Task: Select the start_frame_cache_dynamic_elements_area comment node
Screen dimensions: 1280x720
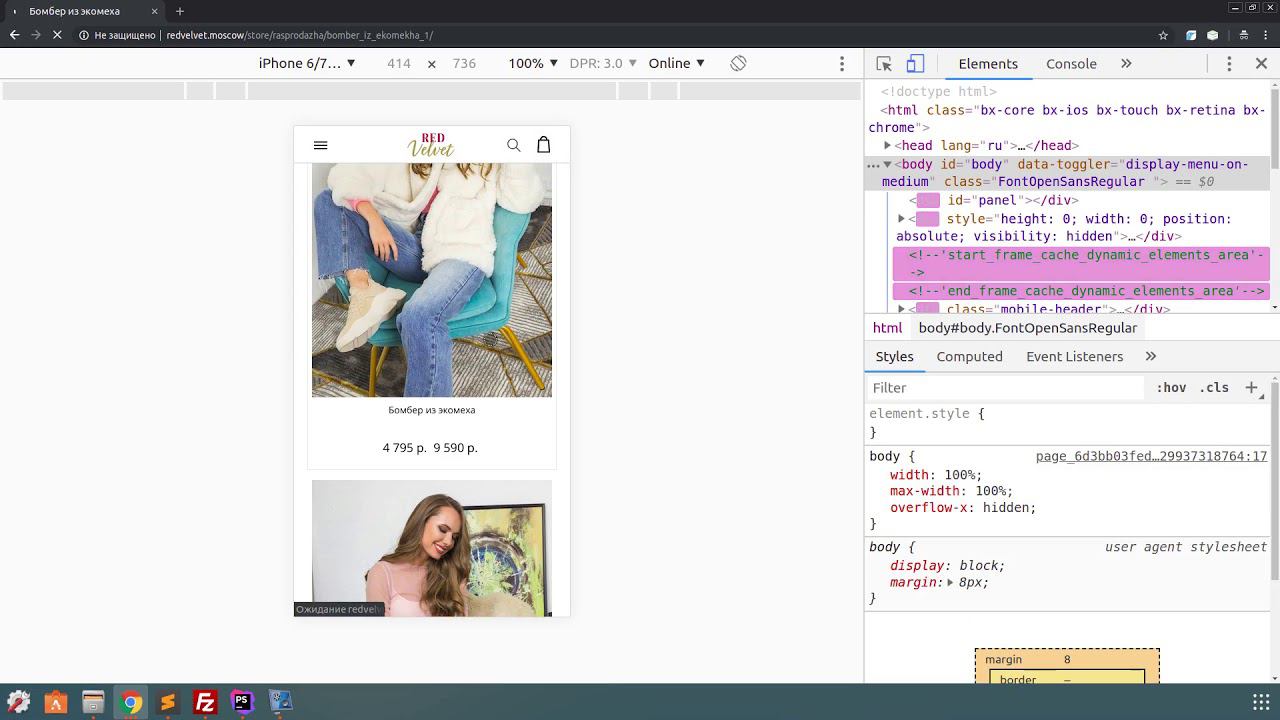Action: [1081, 263]
